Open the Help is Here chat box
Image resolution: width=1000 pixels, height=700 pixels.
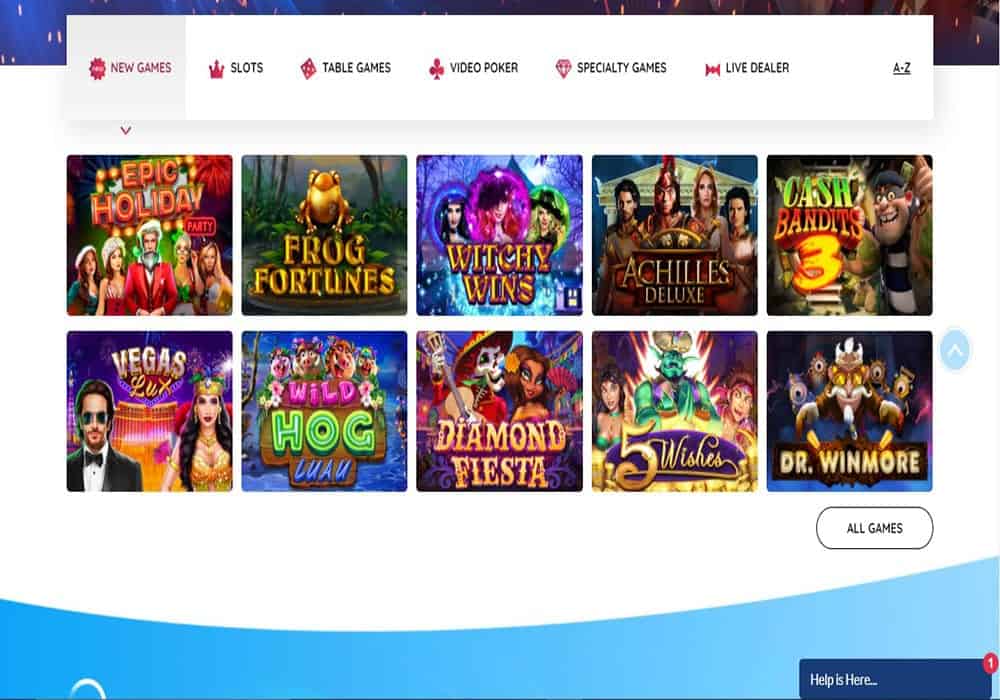895,679
